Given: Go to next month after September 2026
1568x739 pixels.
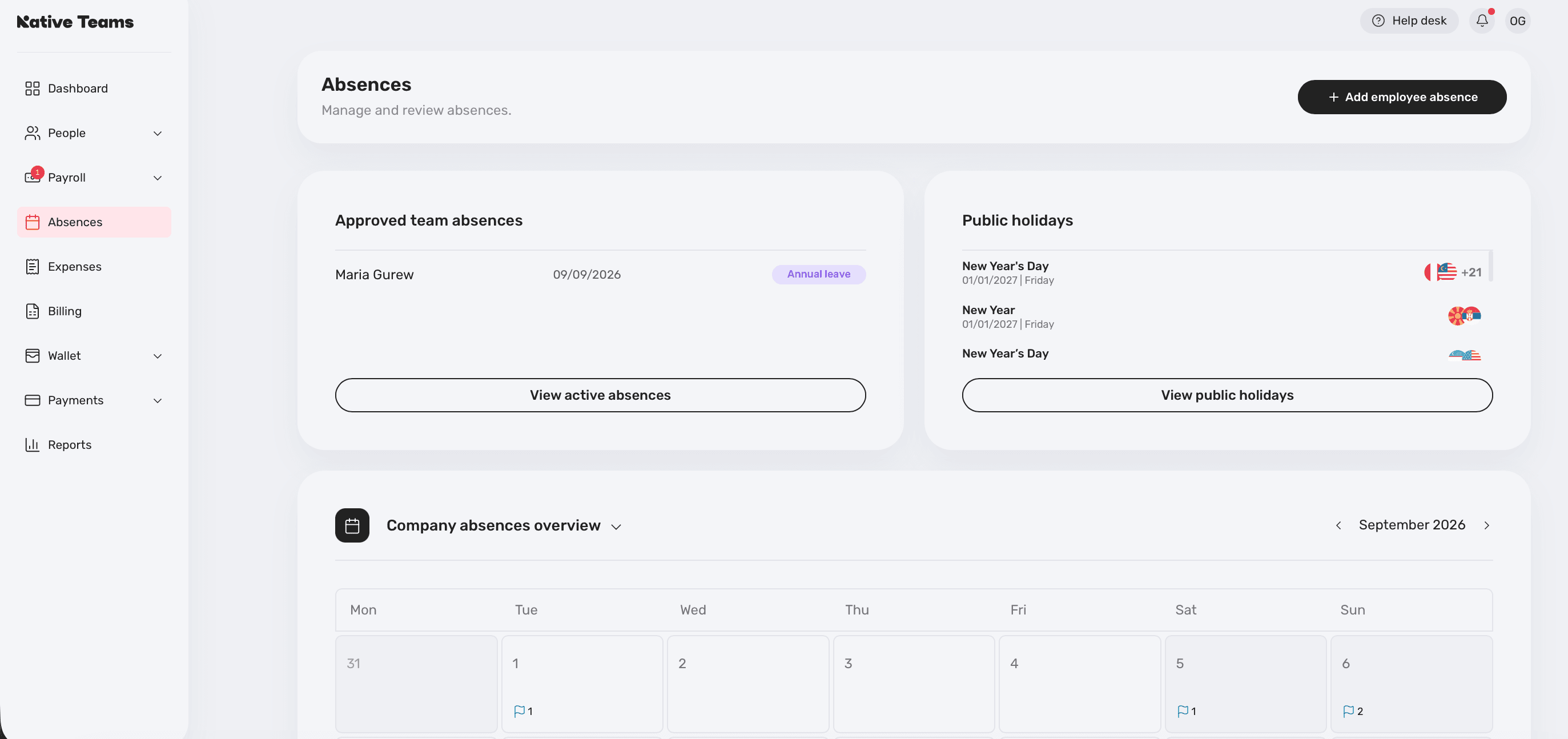Looking at the screenshot, I should 1486,525.
